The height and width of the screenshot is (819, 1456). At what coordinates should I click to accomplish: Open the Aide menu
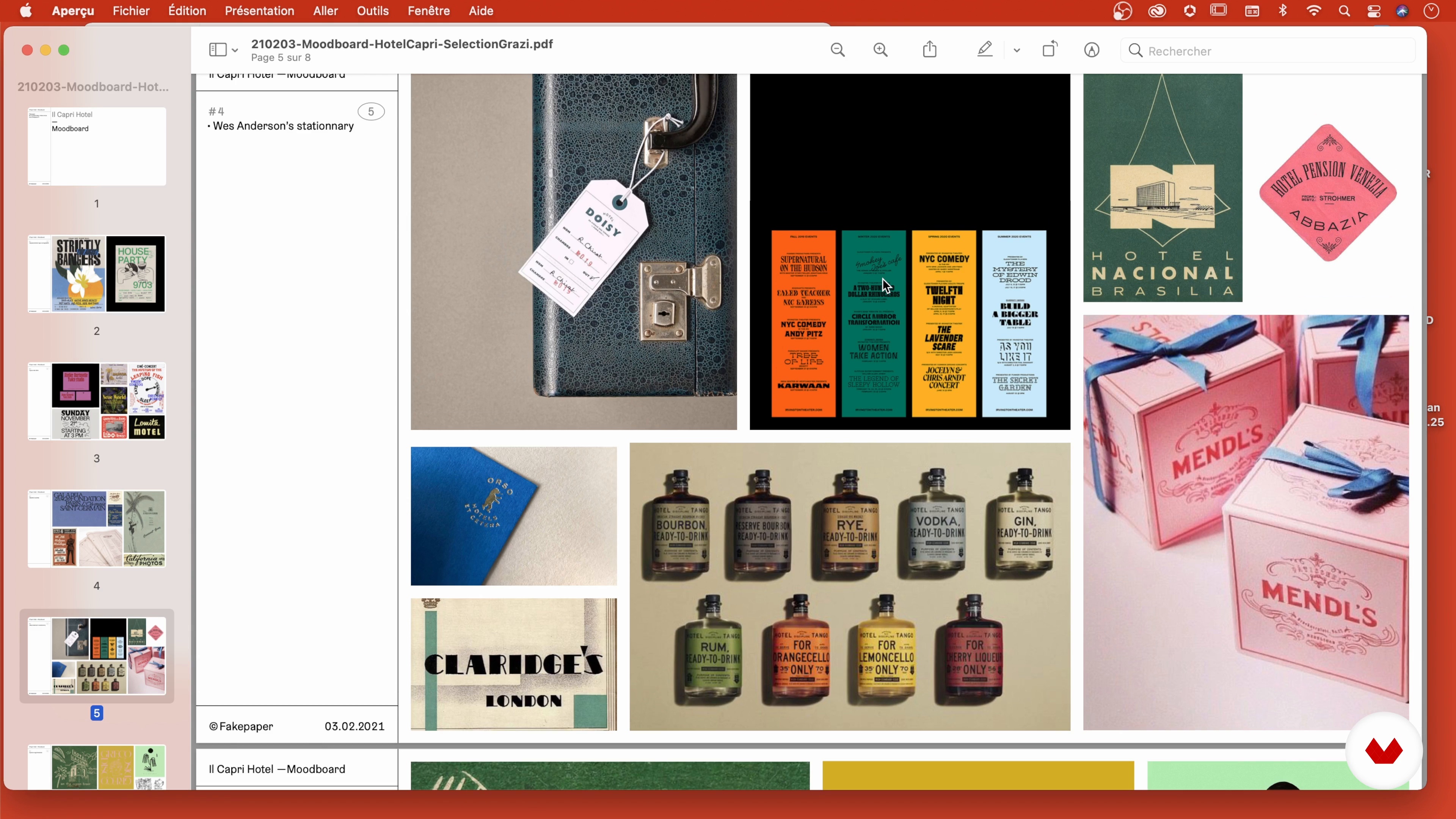(481, 11)
